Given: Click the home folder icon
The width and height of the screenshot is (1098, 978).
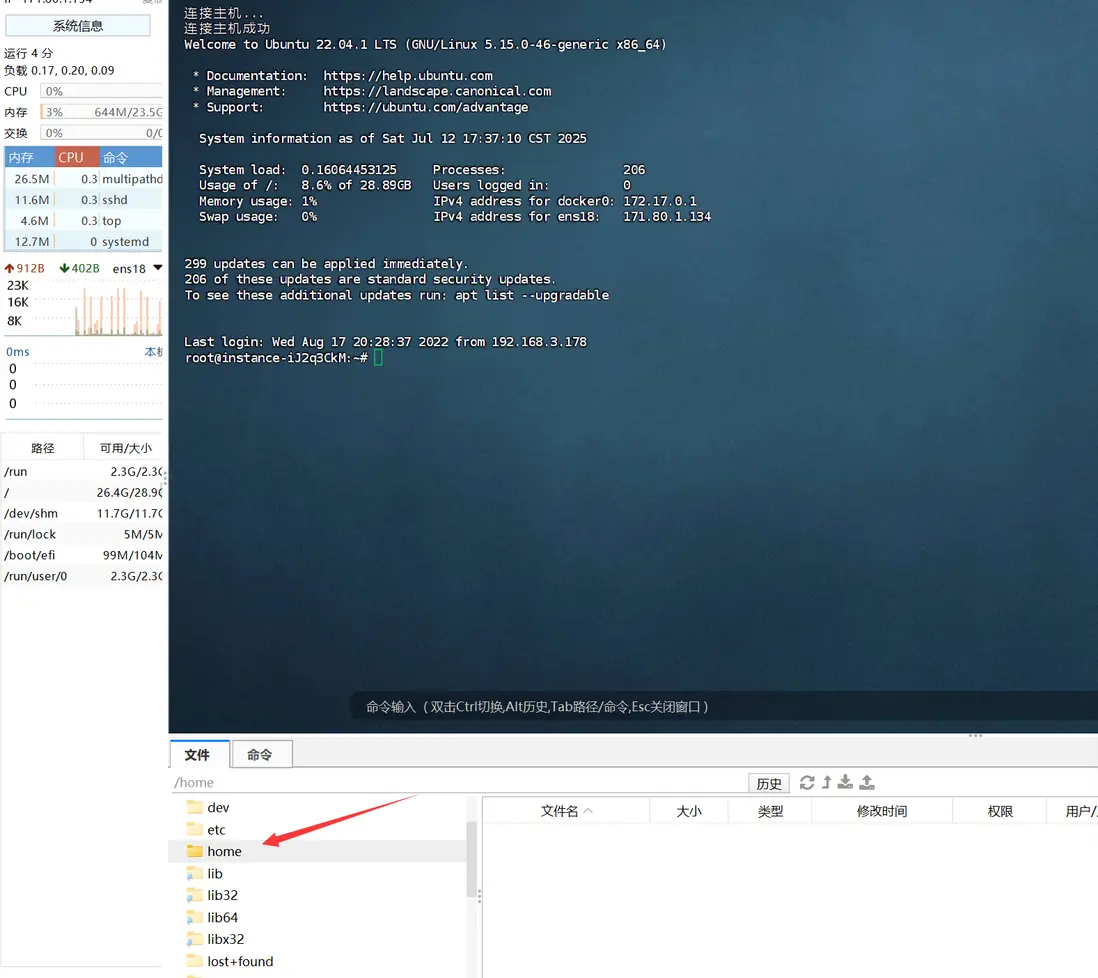Looking at the screenshot, I should 195,851.
